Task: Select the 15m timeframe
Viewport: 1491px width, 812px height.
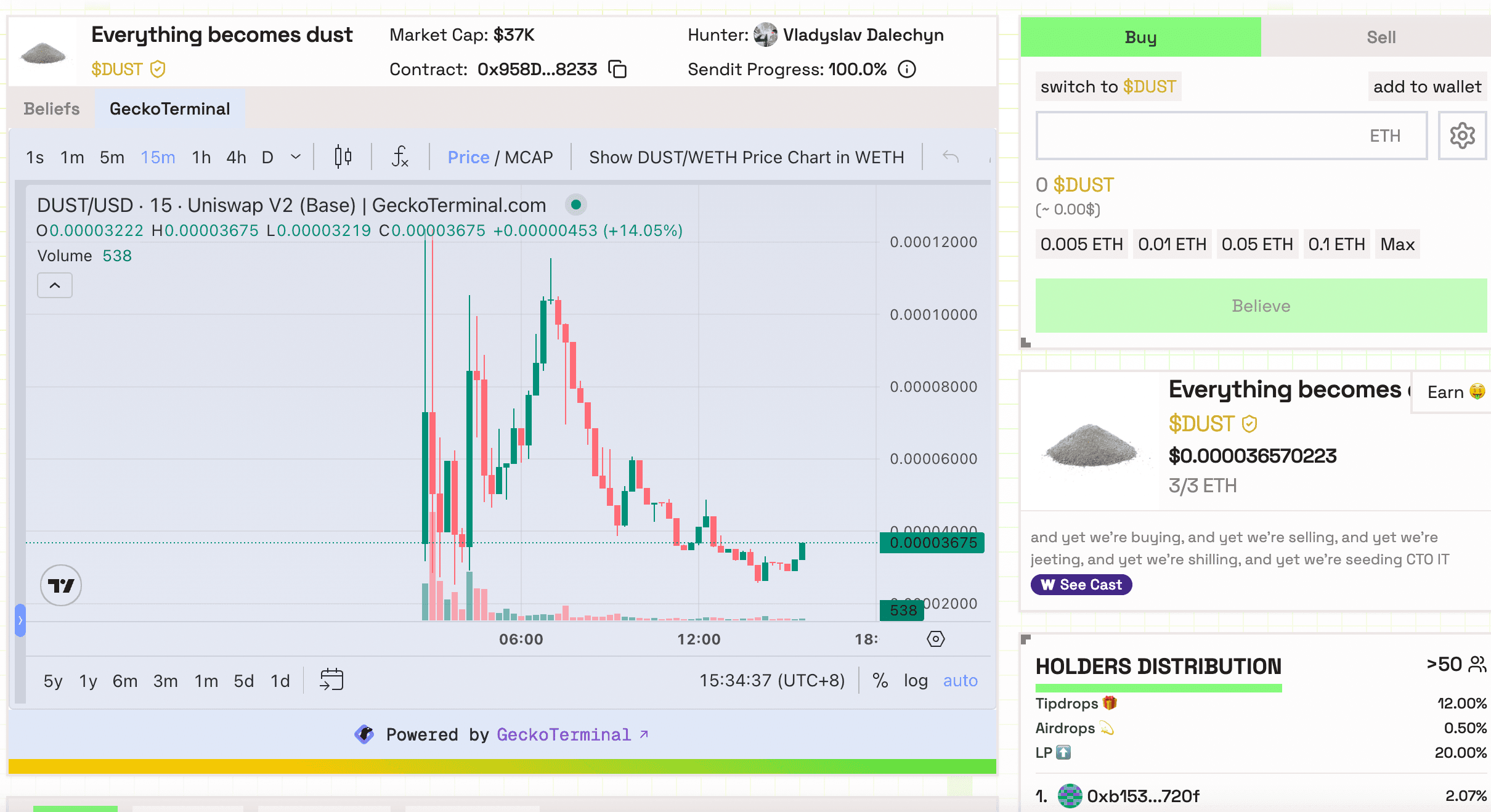Action: (x=158, y=157)
